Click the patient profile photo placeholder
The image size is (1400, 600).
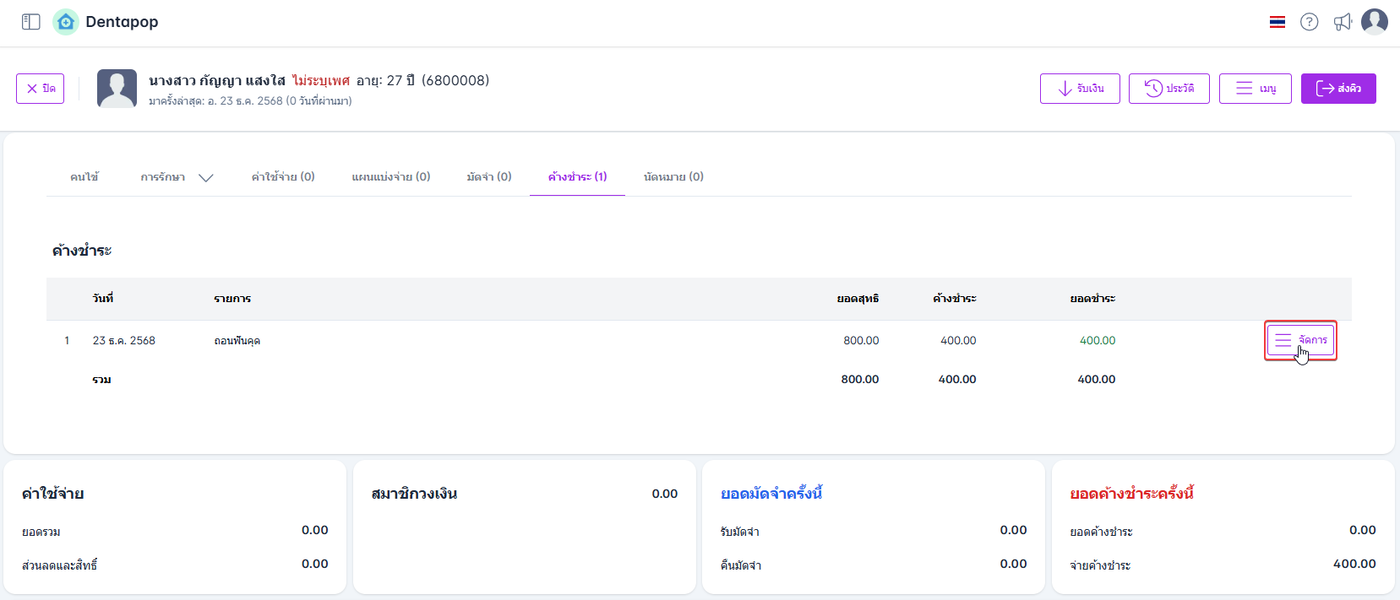(117, 89)
